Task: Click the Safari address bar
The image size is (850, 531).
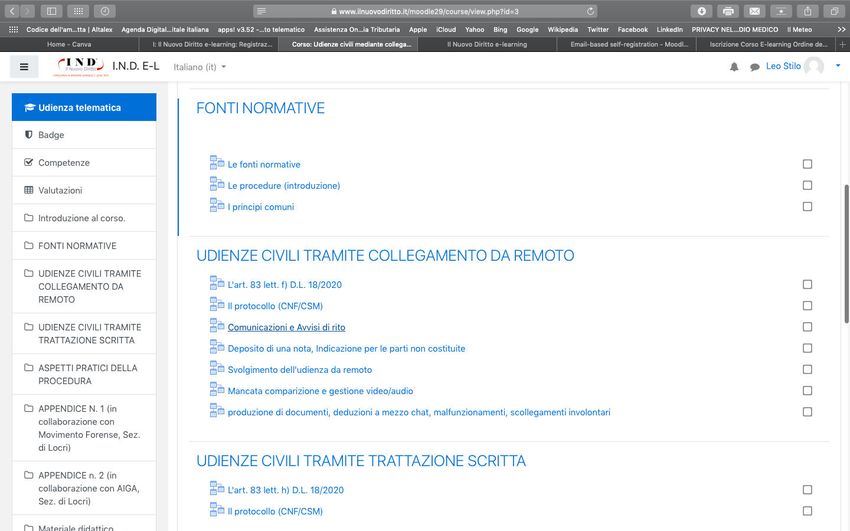Action: [426, 11]
